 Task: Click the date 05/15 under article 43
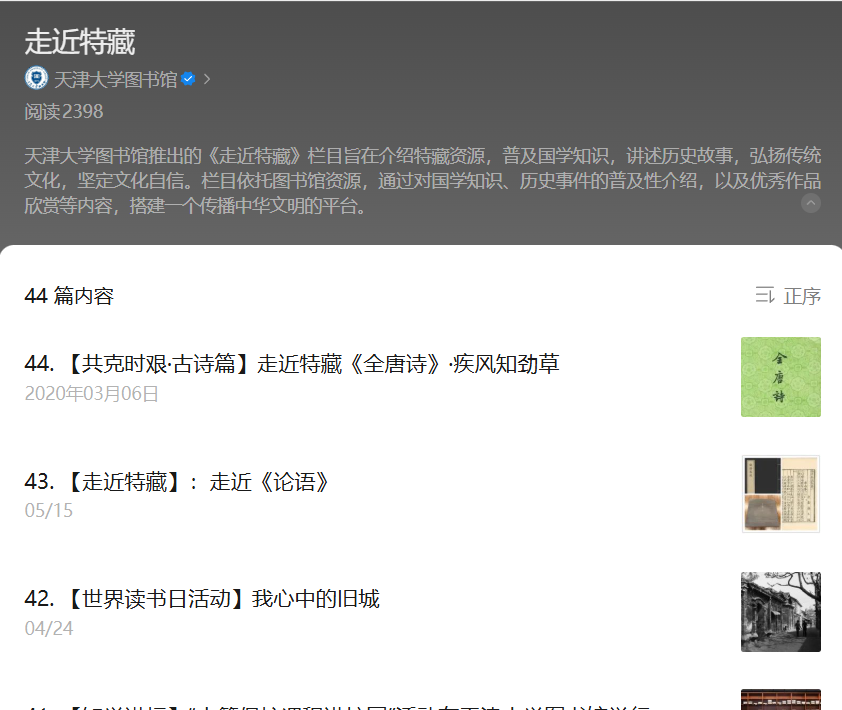click(x=49, y=510)
